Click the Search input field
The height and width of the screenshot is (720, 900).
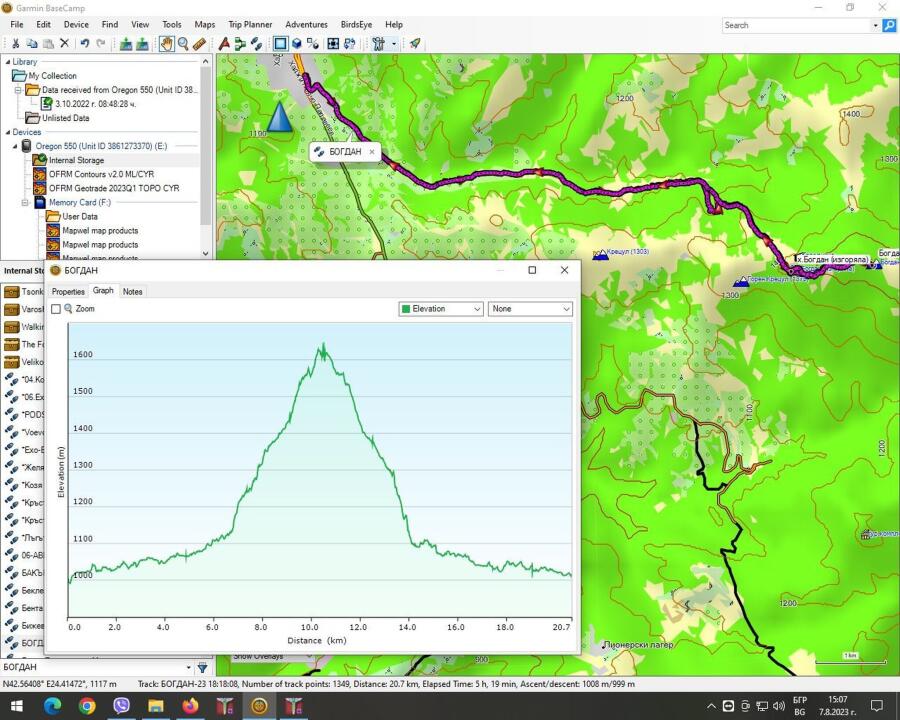[x=798, y=25]
